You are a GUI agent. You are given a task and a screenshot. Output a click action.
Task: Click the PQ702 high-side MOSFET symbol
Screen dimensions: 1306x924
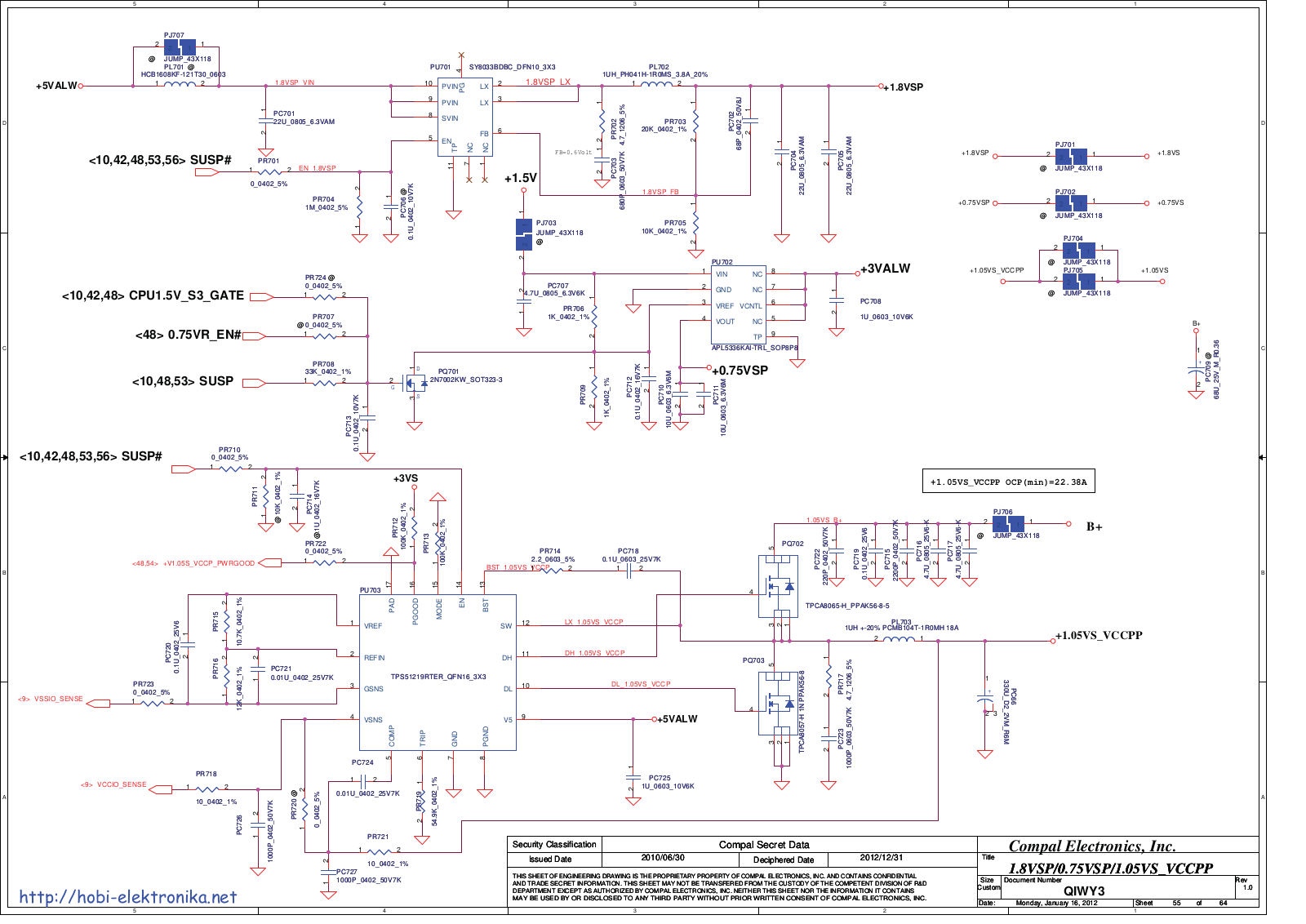pyautogui.click(x=778, y=586)
